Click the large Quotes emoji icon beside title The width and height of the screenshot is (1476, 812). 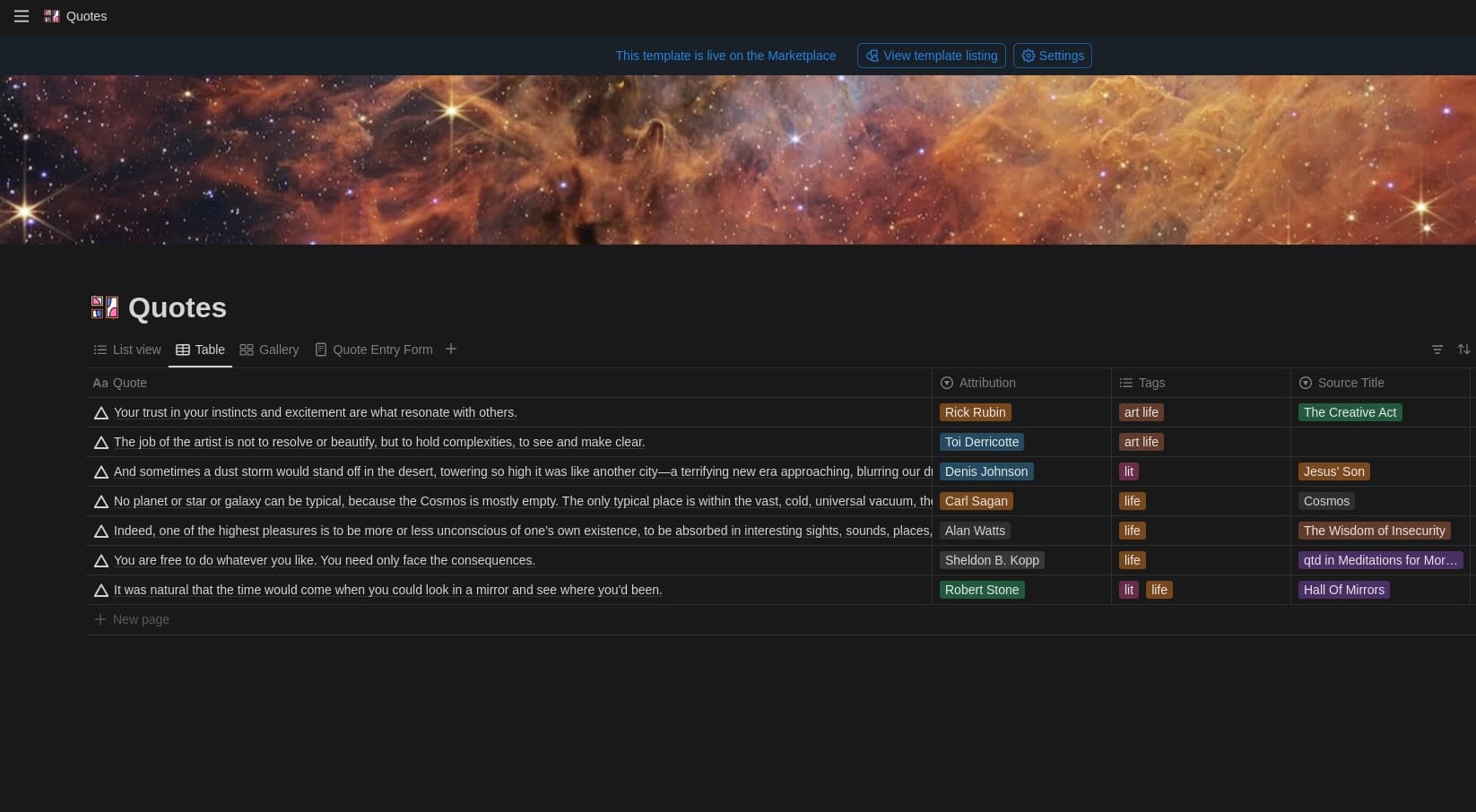pyautogui.click(x=105, y=307)
